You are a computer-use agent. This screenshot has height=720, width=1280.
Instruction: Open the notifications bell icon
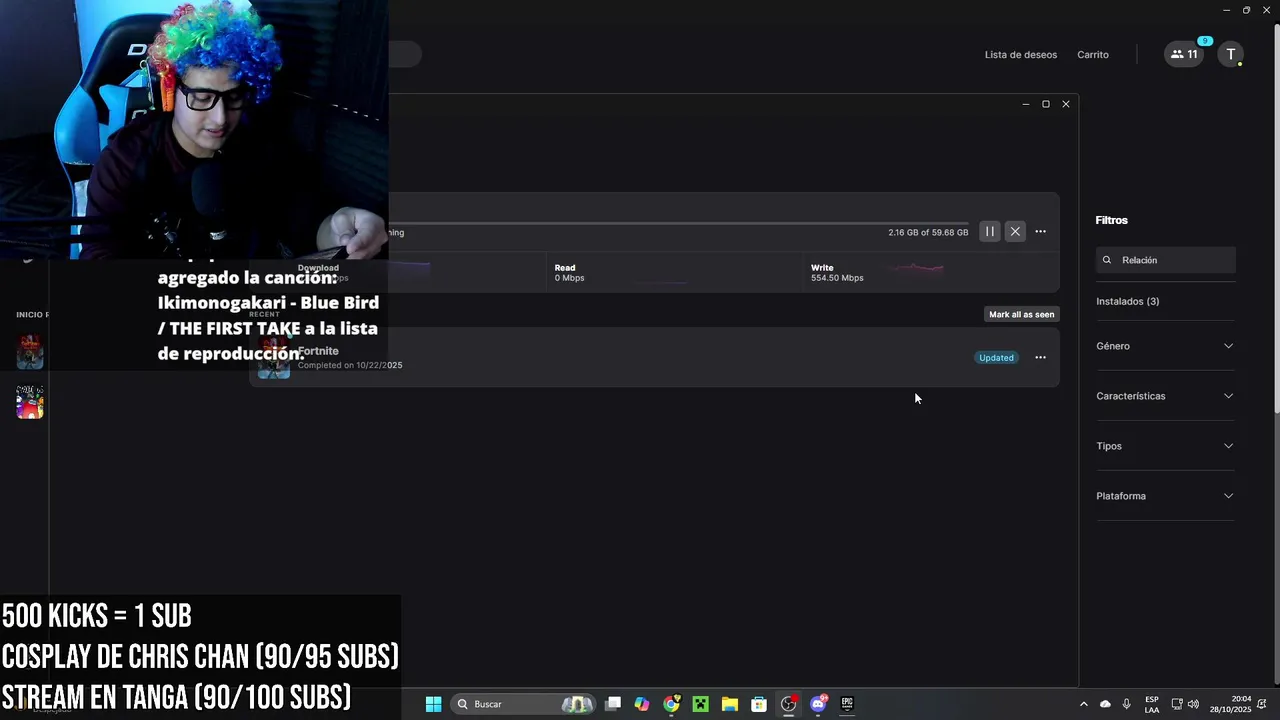coord(1262,704)
